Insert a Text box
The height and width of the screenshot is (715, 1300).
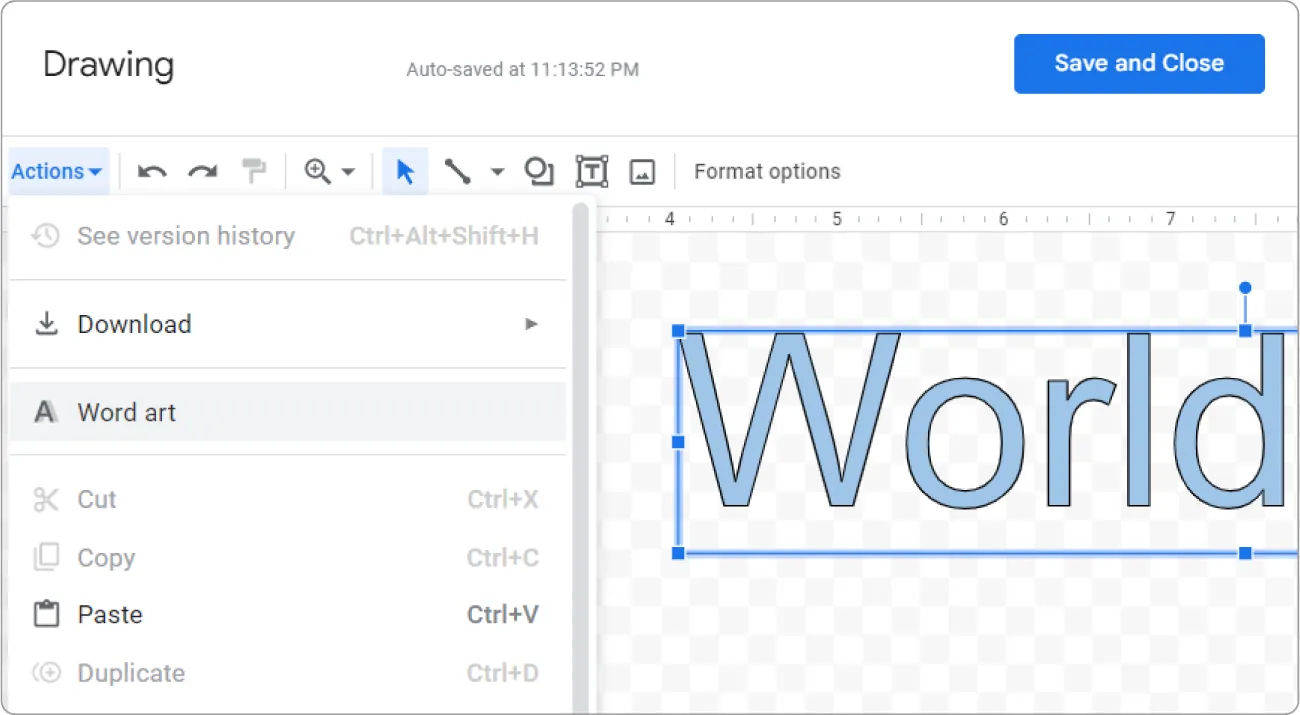pyautogui.click(x=591, y=171)
